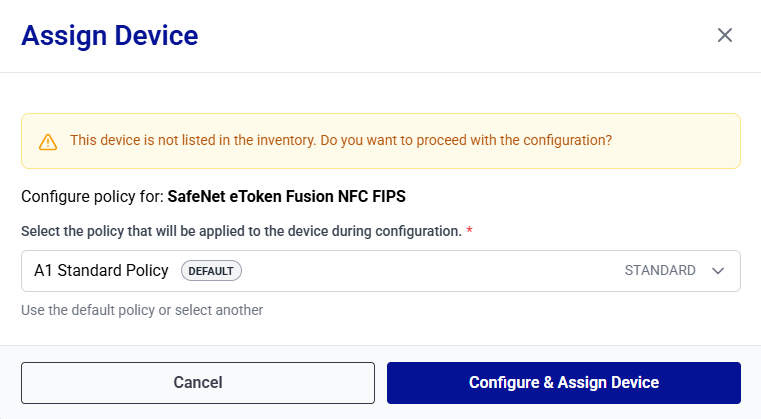Open the A1 Standard Policy selector
The width and height of the screenshot is (761, 419).
[380, 271]
